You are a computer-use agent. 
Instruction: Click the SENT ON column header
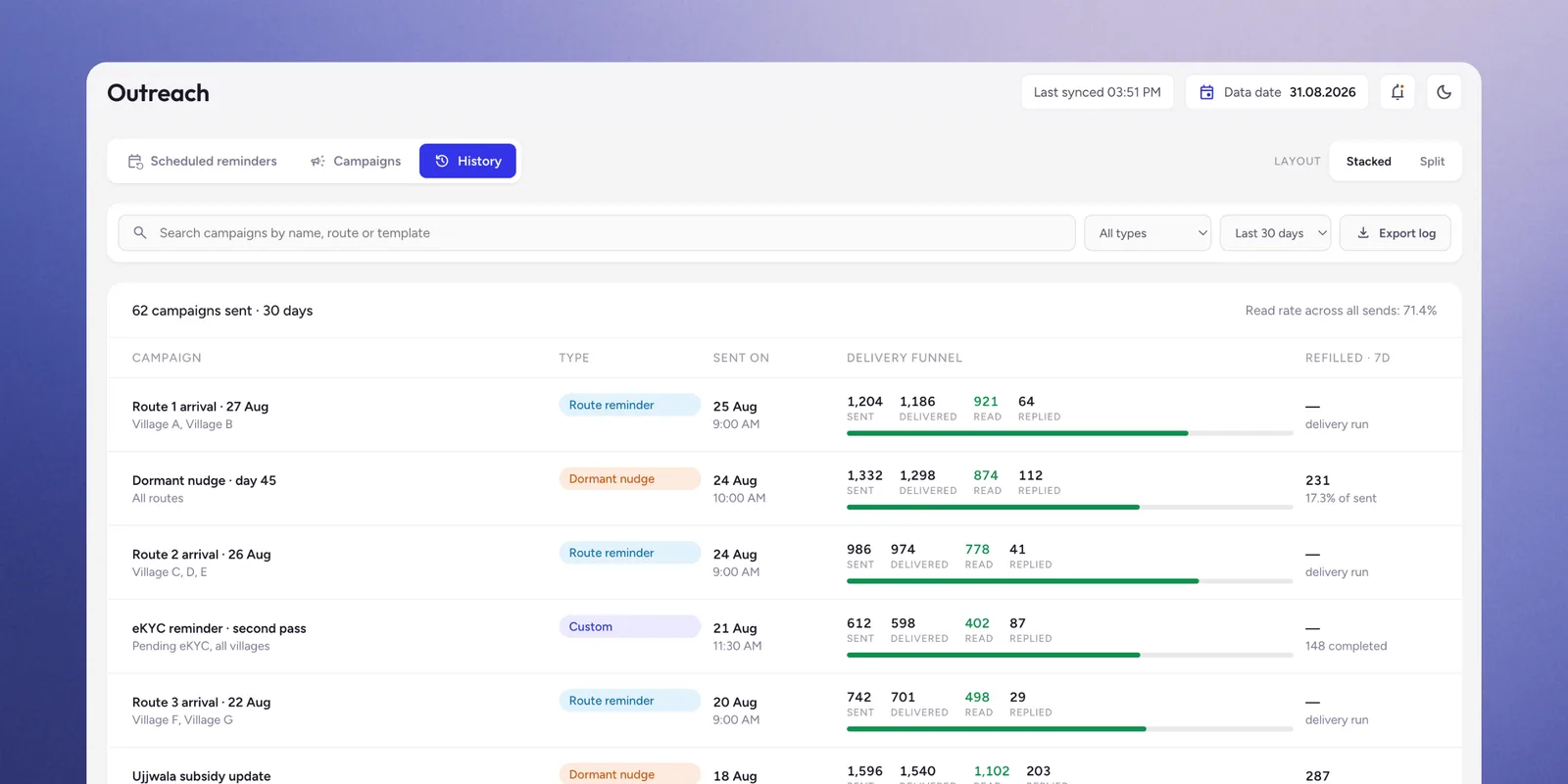(741, 358)
